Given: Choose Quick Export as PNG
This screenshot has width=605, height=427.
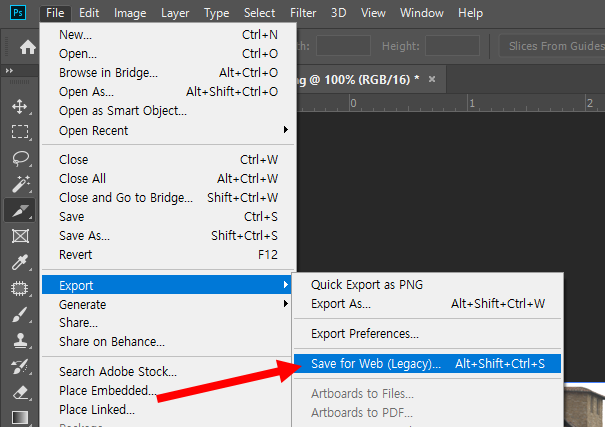Looking at the screenshot, I should pyautogui.click(x=428, y=285).
